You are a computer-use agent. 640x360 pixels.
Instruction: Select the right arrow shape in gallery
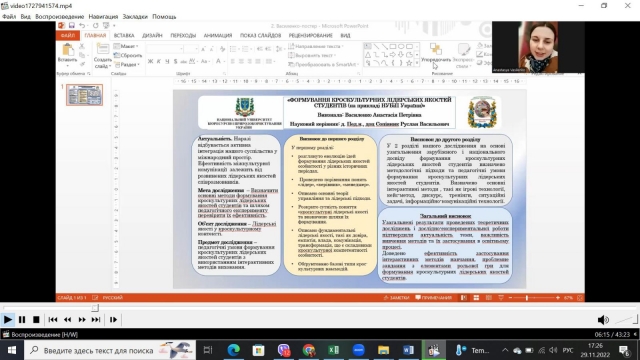[x=393, y=55]
